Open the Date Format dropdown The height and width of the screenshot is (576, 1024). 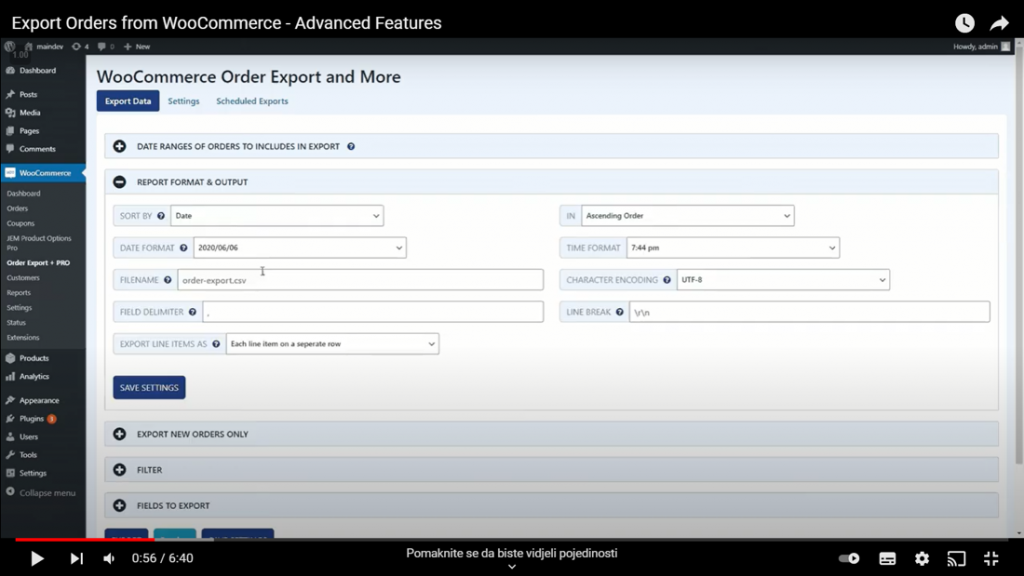click(300, 248)
